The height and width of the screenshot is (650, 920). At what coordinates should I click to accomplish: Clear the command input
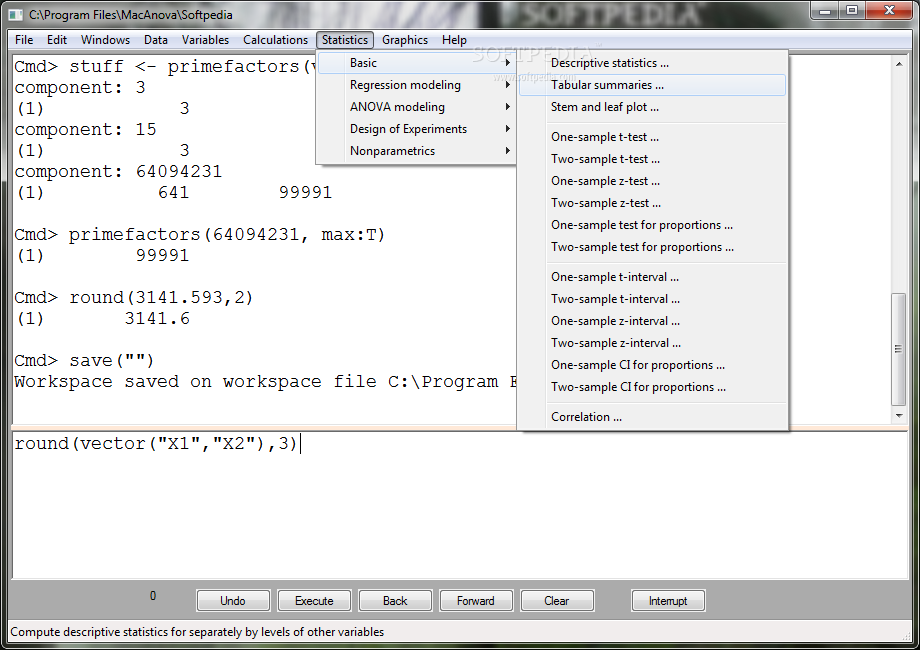[557, 601]
